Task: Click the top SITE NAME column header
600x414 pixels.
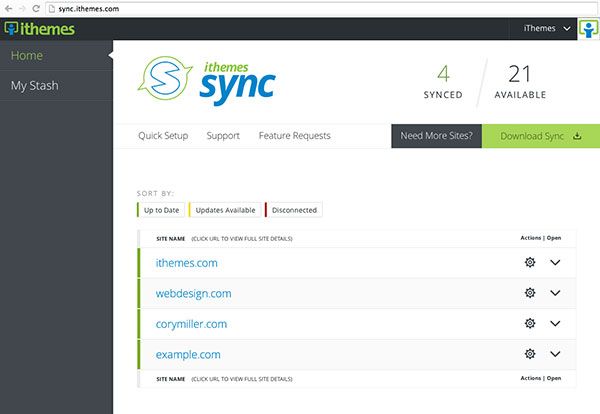Action: click(x=171, y=239)
